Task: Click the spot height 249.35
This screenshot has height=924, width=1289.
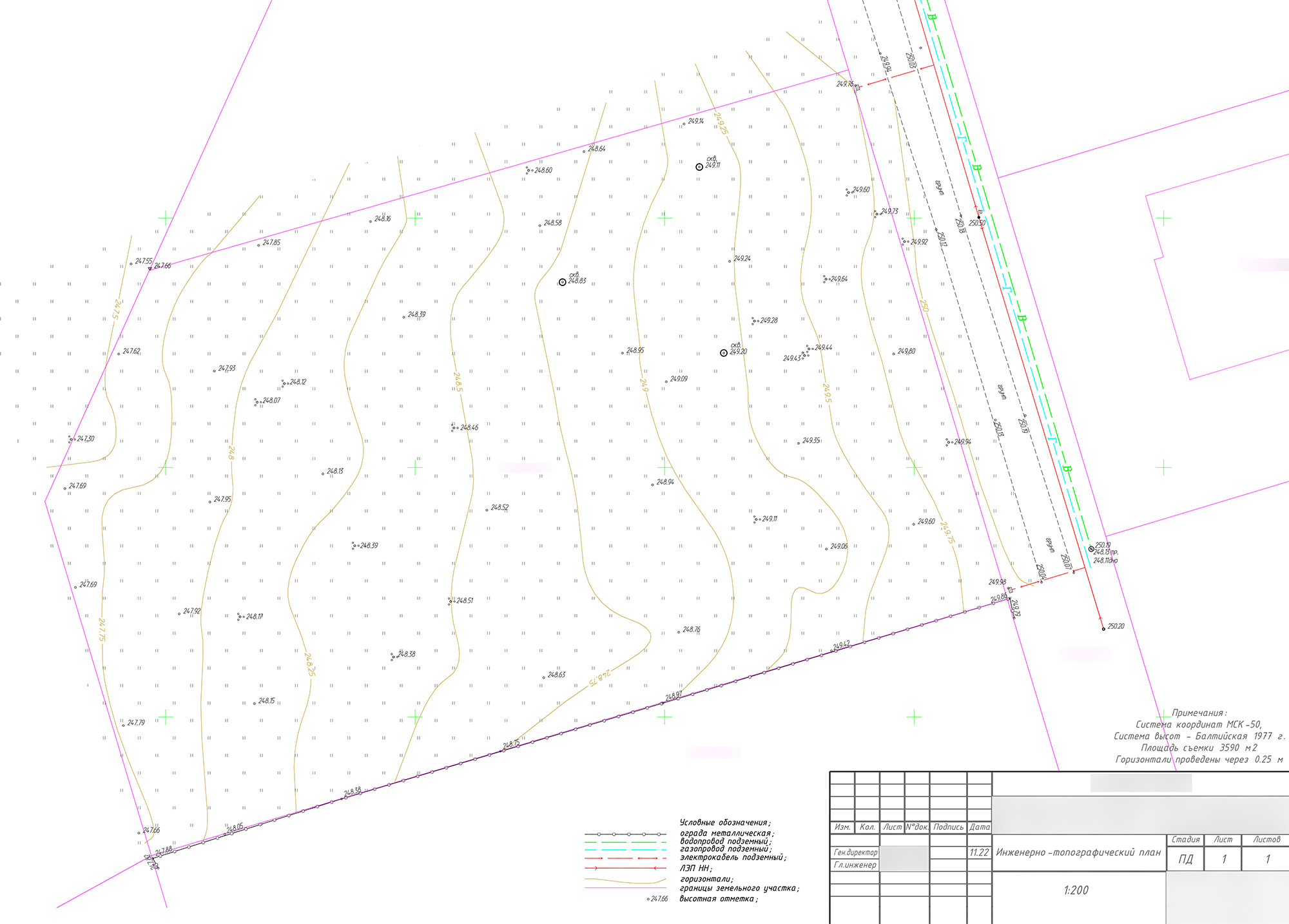Action: tap(811, 441)
